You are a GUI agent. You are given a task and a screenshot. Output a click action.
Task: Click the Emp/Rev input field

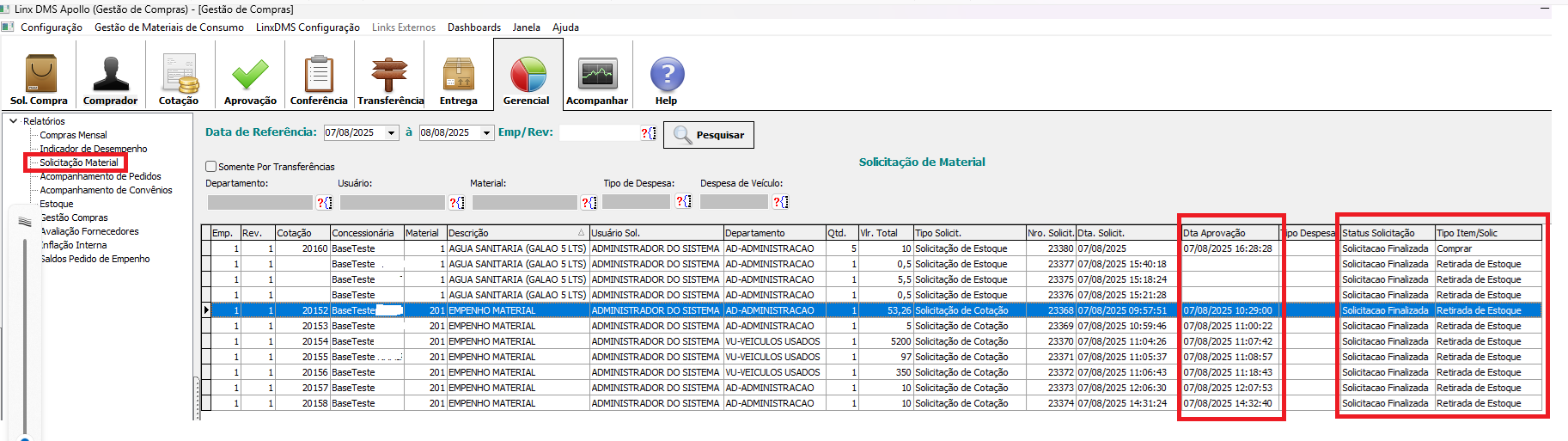coord(599,133)
